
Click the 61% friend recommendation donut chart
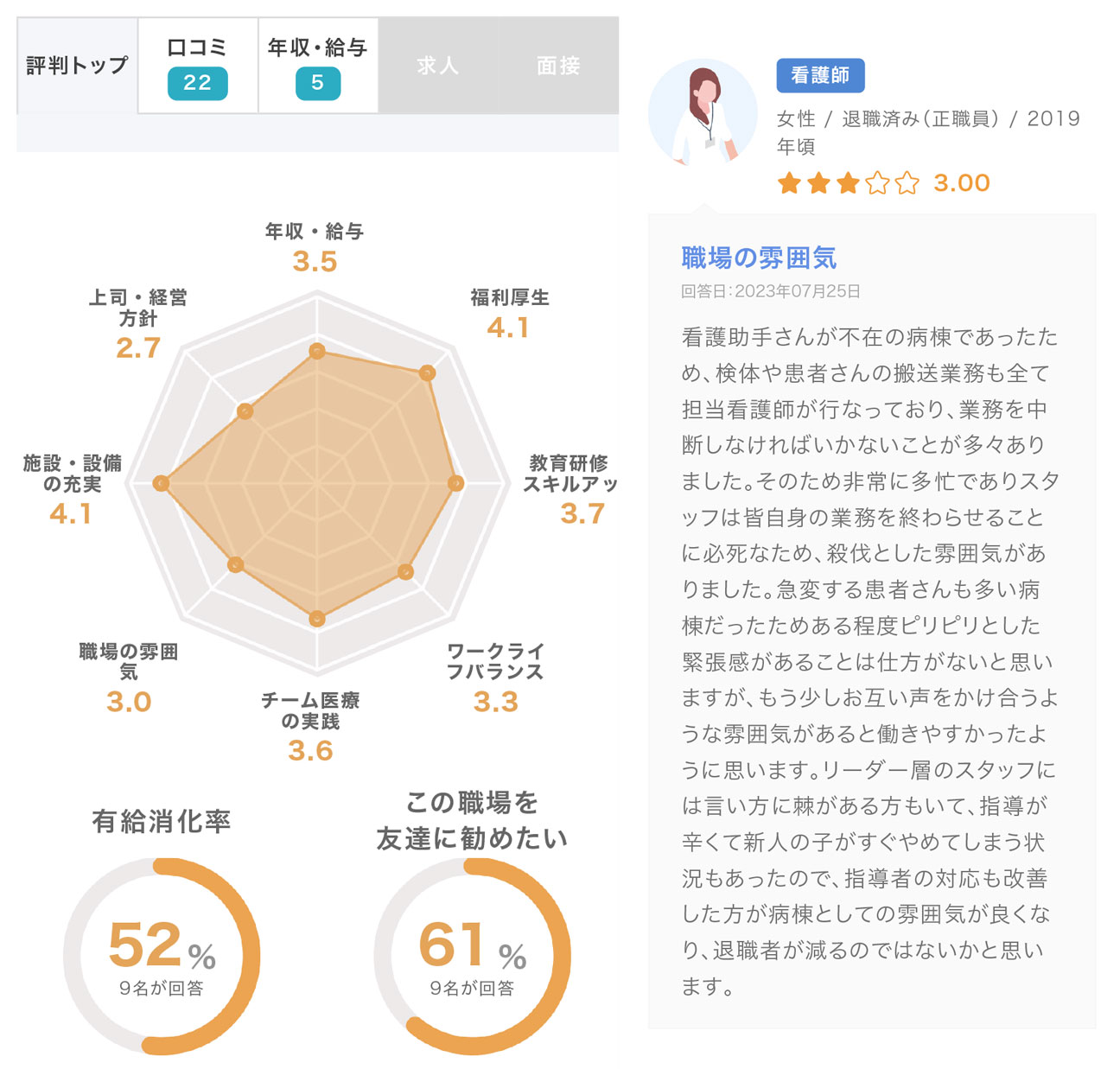point(472,956)
